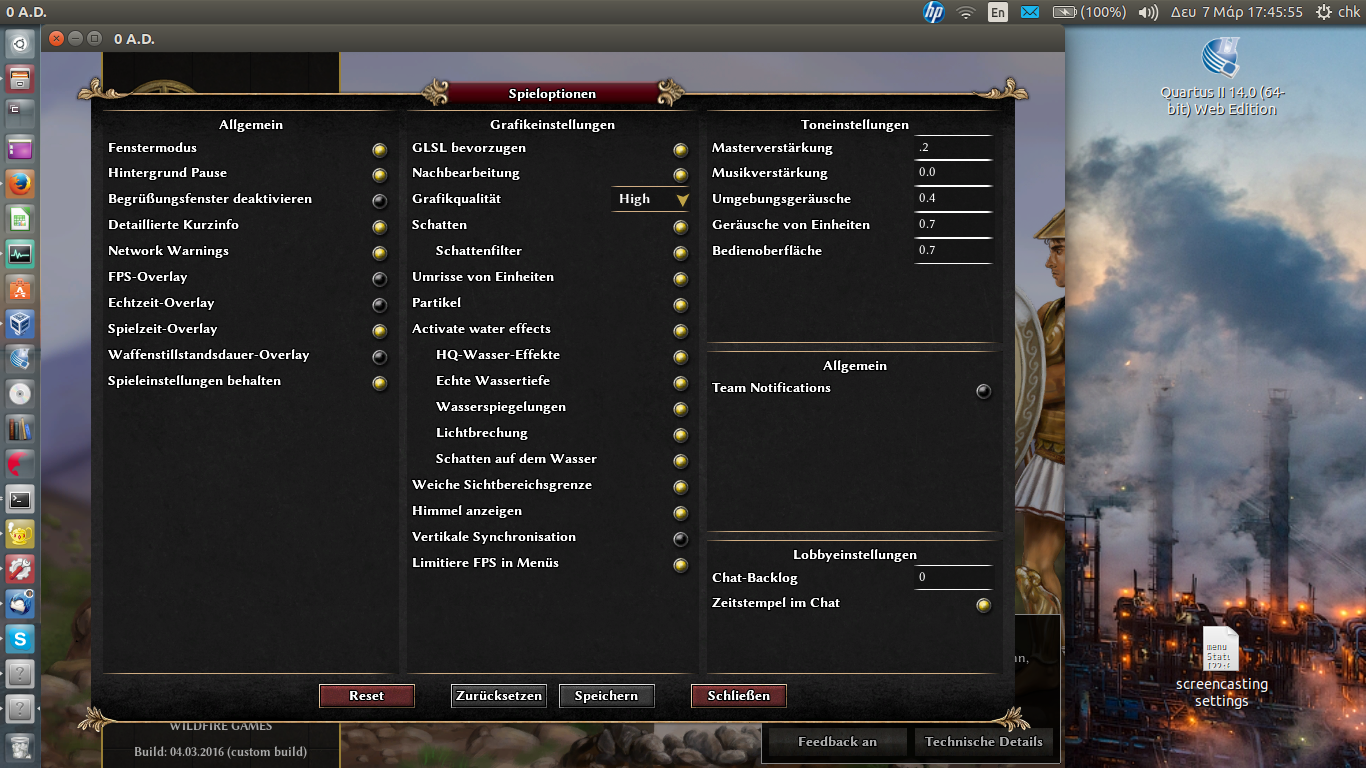Click the Musikverstärkung value field

tap(954, 172)
